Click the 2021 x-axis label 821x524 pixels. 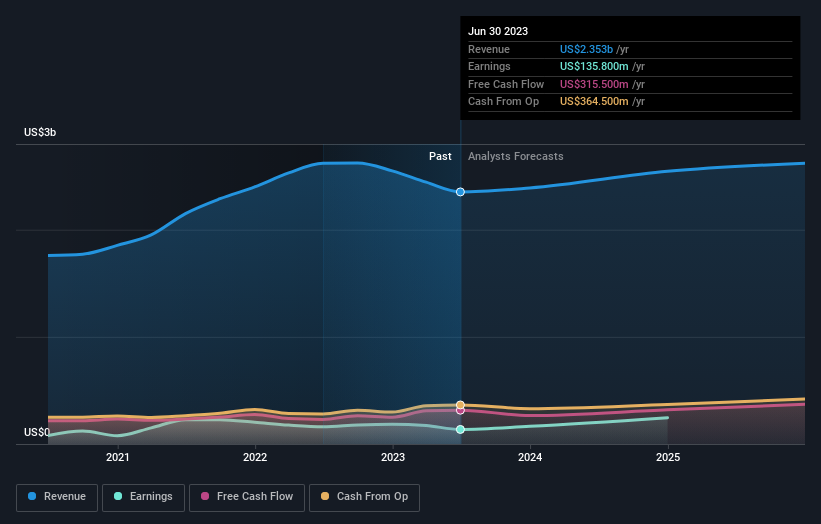pyautogui.click(x=117, y=457)
